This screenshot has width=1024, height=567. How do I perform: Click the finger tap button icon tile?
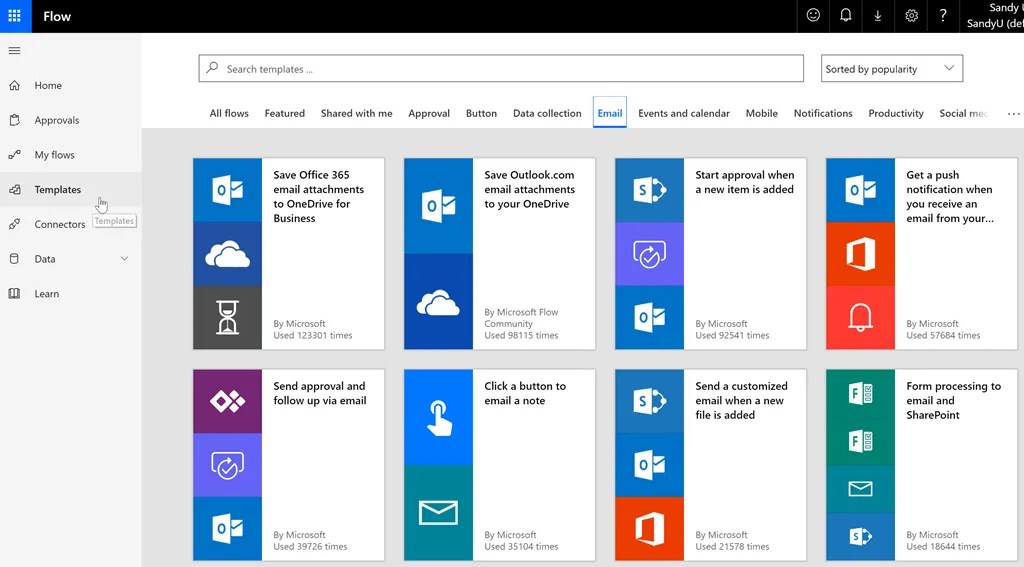[x=438, y=417]
